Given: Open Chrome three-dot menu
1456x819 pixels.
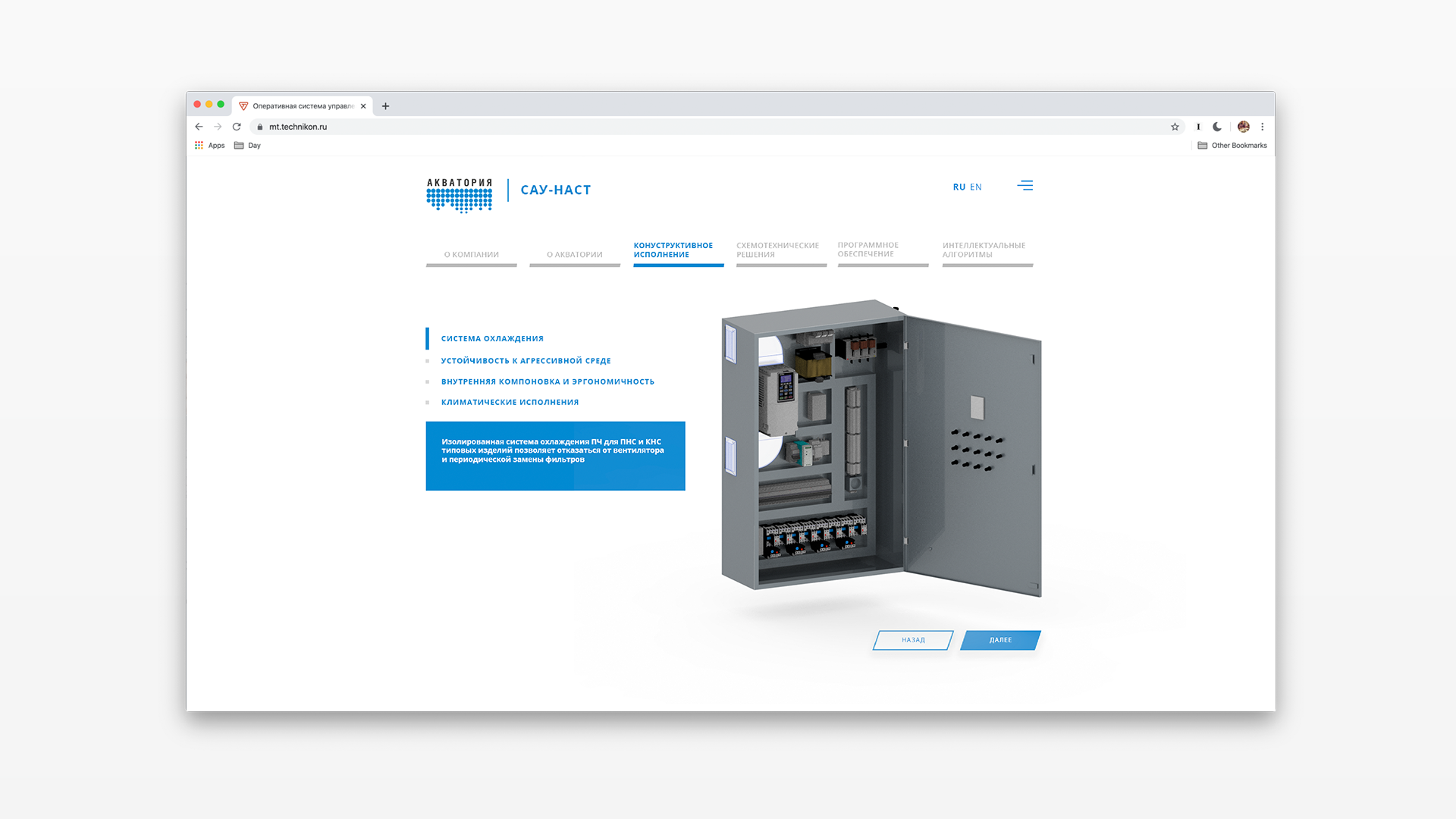Looking at the screenshot, I should click(1263, 127).
